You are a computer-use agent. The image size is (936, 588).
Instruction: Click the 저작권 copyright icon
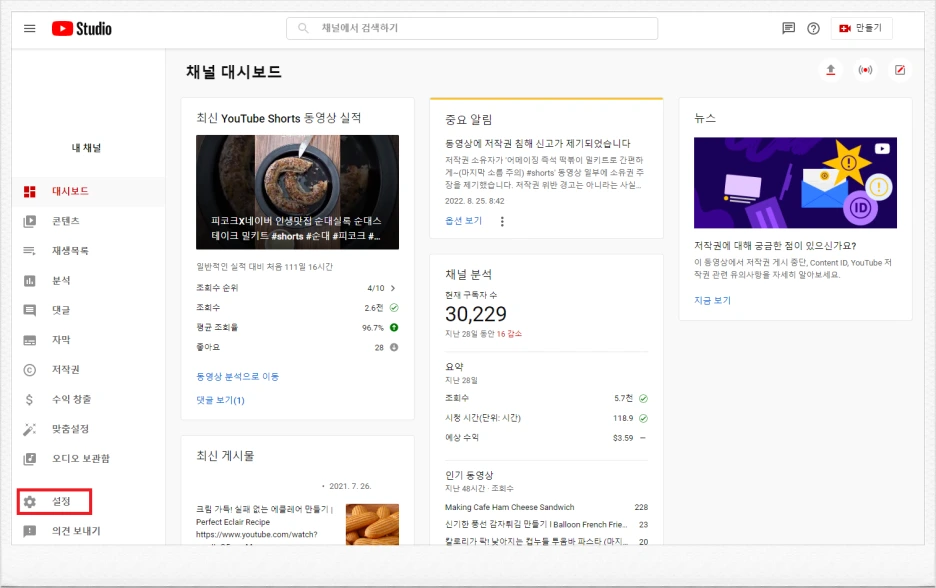[x=29, y=370]
